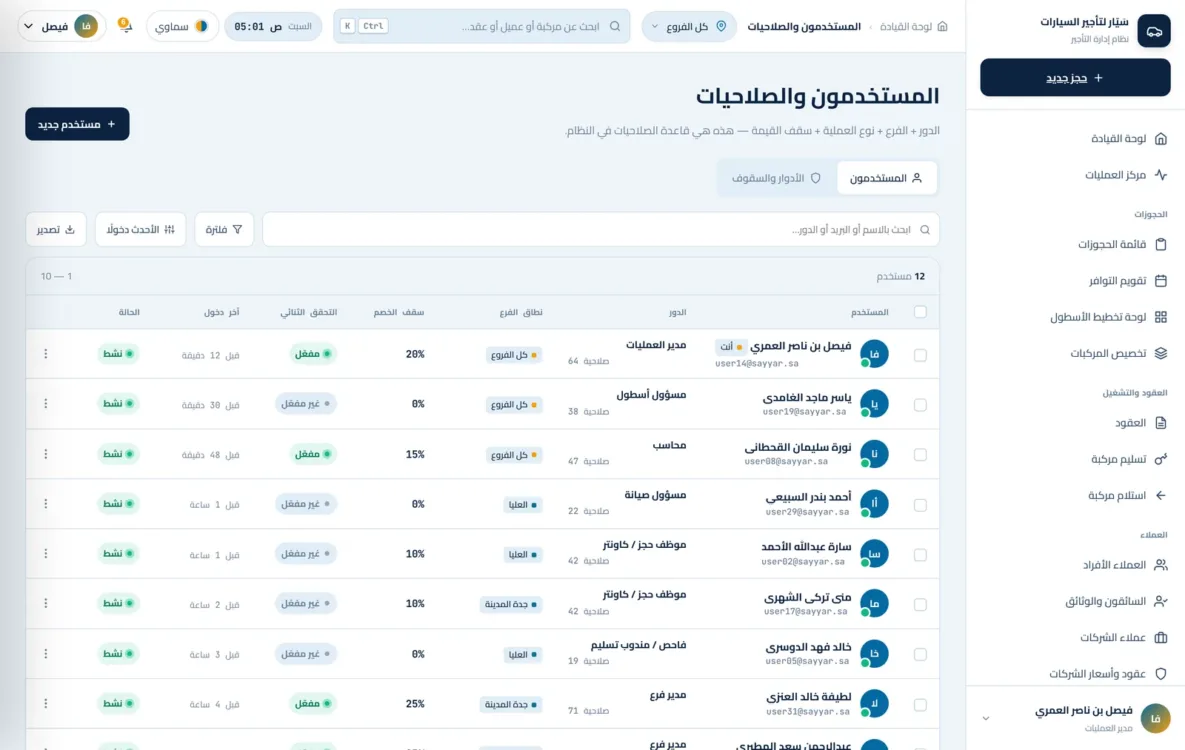Check the row for منى تركي الشهري

point(920,604)
